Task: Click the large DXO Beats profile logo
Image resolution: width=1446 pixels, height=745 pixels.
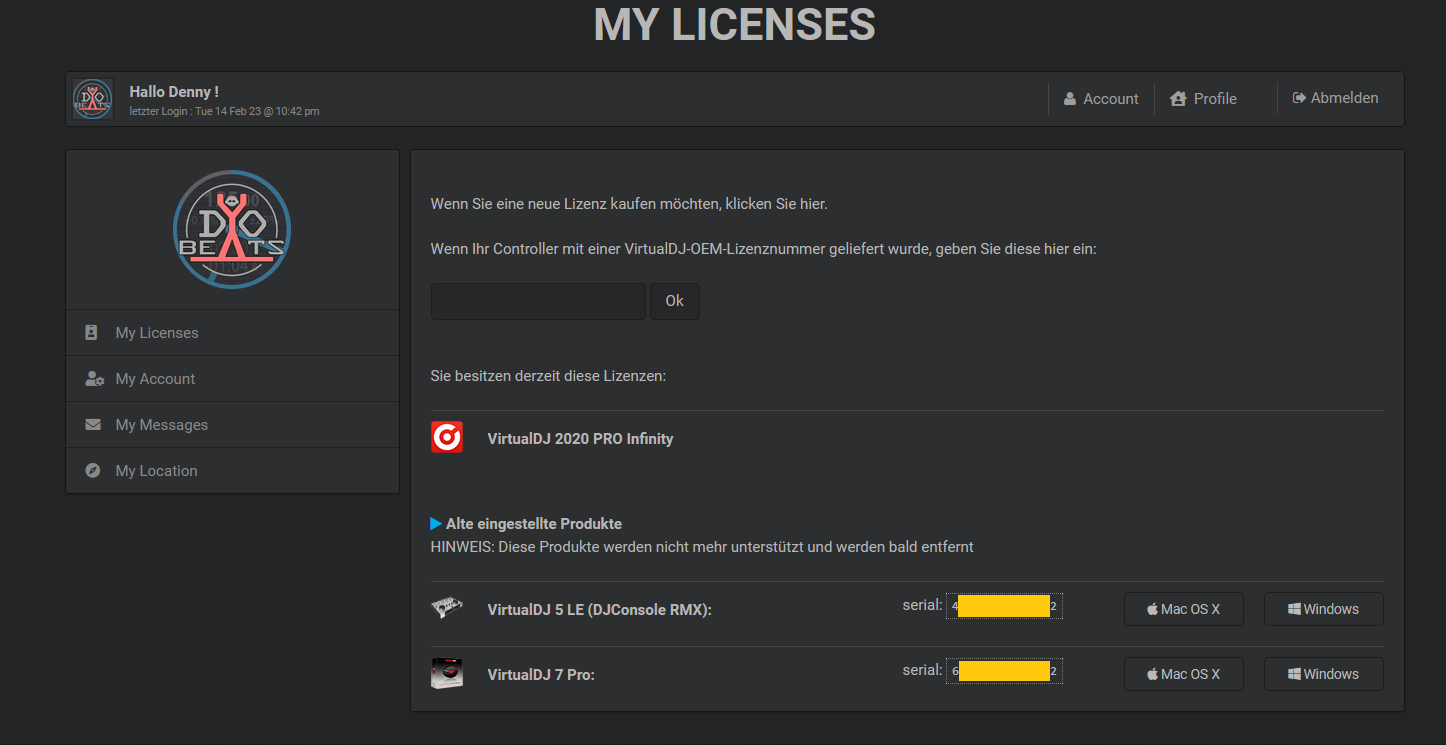Action: point(232,229)
